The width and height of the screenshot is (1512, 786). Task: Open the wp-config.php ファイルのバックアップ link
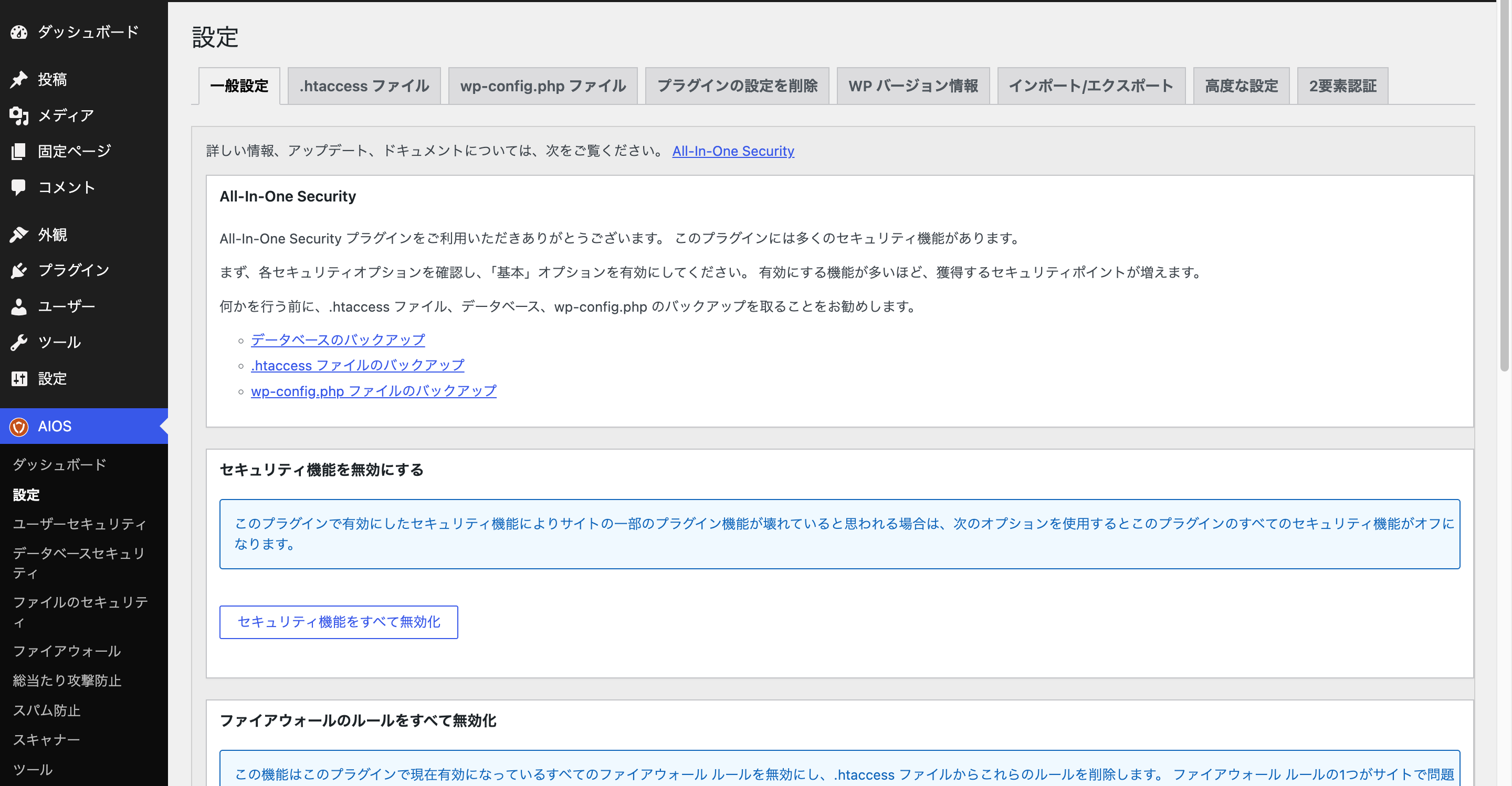coord(374,391)
